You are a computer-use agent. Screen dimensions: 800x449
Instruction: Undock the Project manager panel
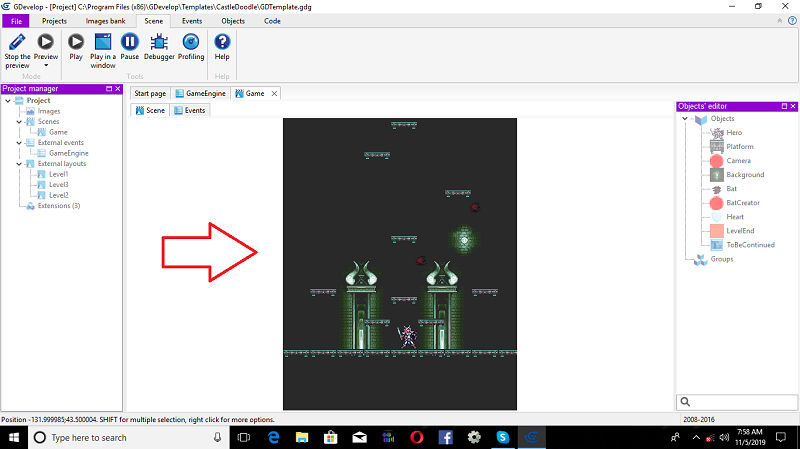click(x=109, y=89)
